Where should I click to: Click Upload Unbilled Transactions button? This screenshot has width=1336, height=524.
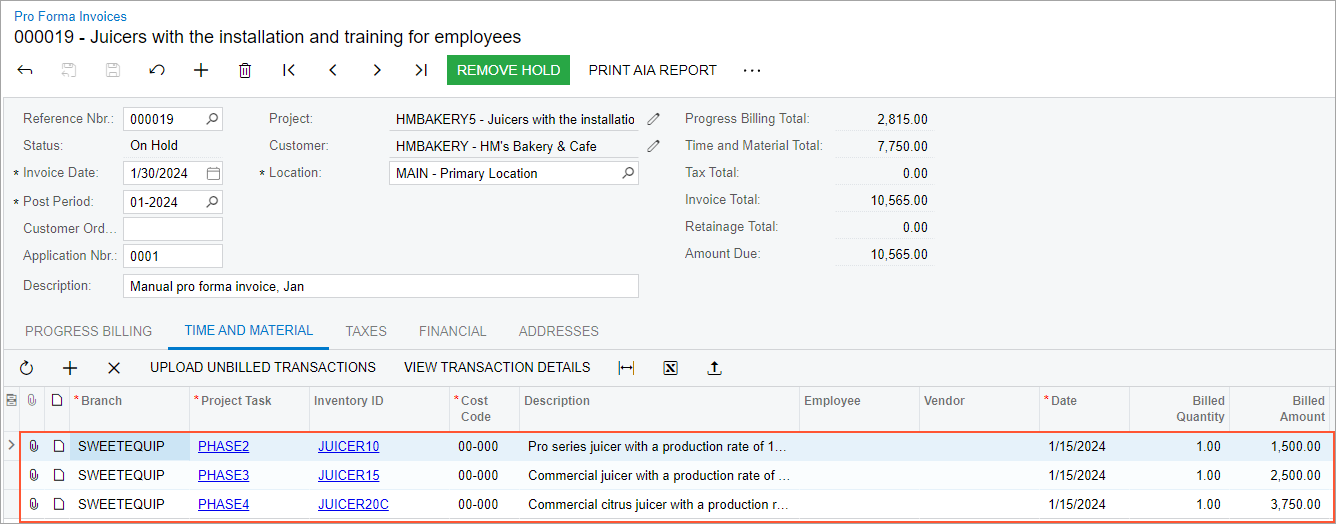(x=263, y=367)
